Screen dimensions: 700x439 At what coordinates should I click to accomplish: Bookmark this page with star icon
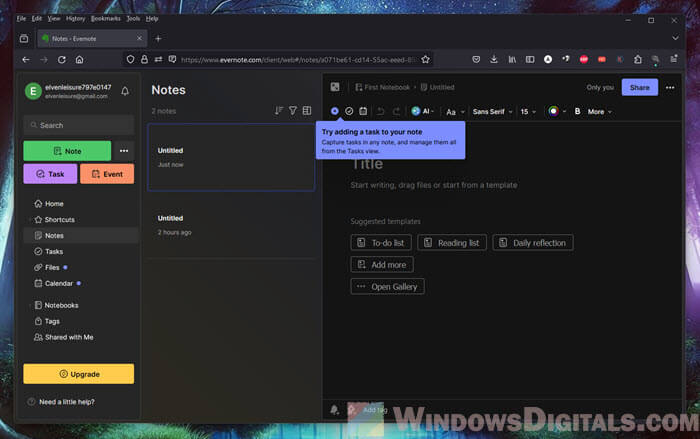click(425, 59)
